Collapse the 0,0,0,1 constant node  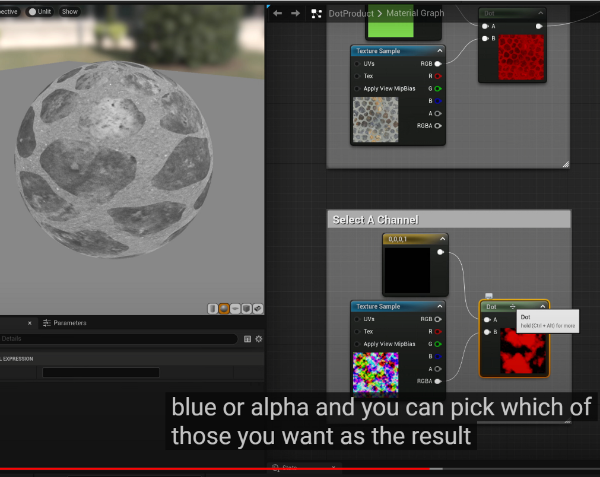point(442,239)
